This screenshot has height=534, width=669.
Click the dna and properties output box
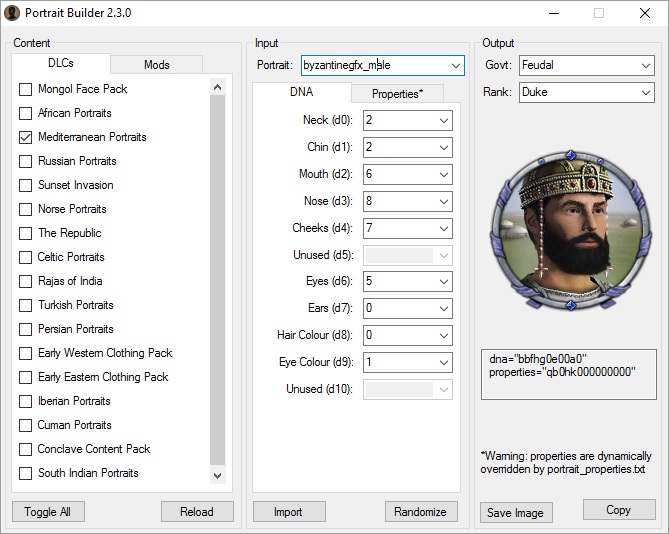(569, 374)
